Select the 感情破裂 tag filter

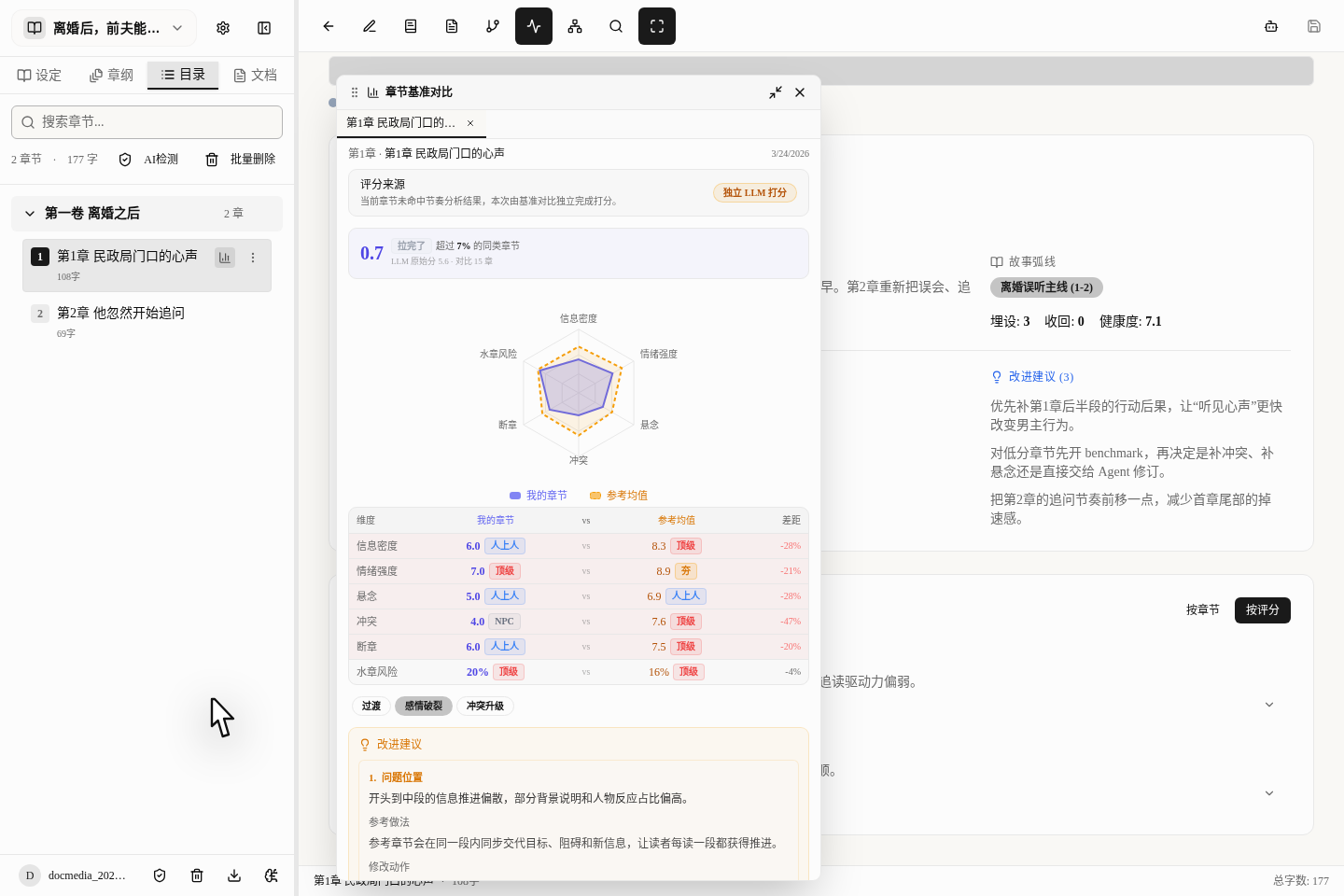pos(424,706)
